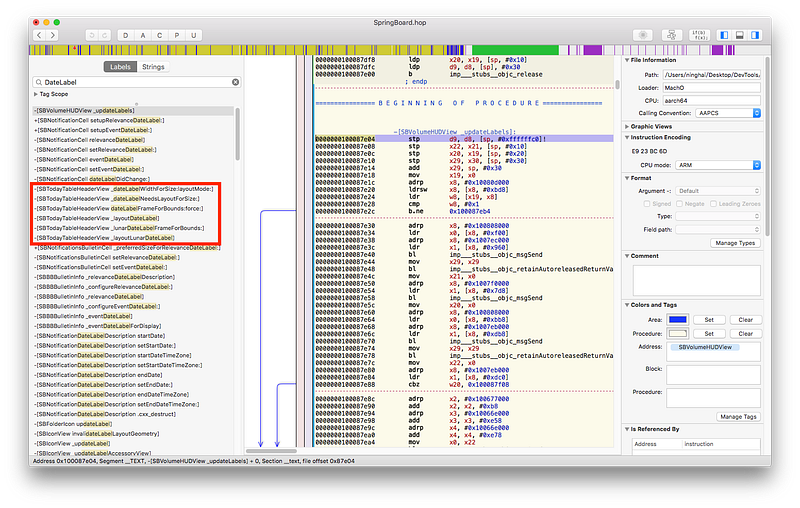Click Clear button for Area color

pos(745,320)
